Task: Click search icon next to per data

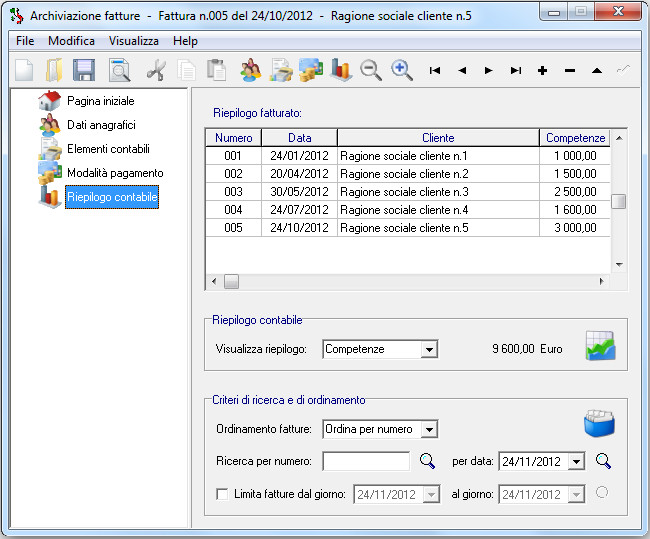Action: click(603, 461)
